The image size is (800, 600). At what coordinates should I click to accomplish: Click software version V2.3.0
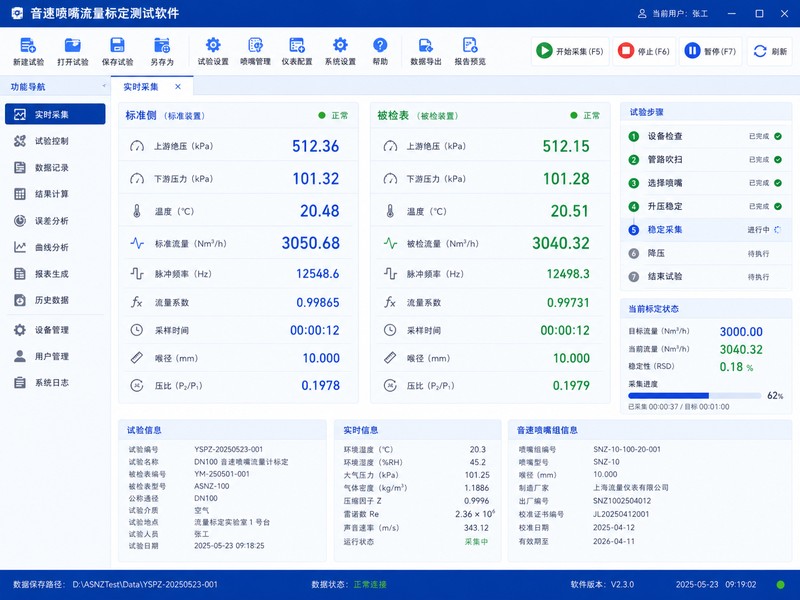click(x=622, y=585)
